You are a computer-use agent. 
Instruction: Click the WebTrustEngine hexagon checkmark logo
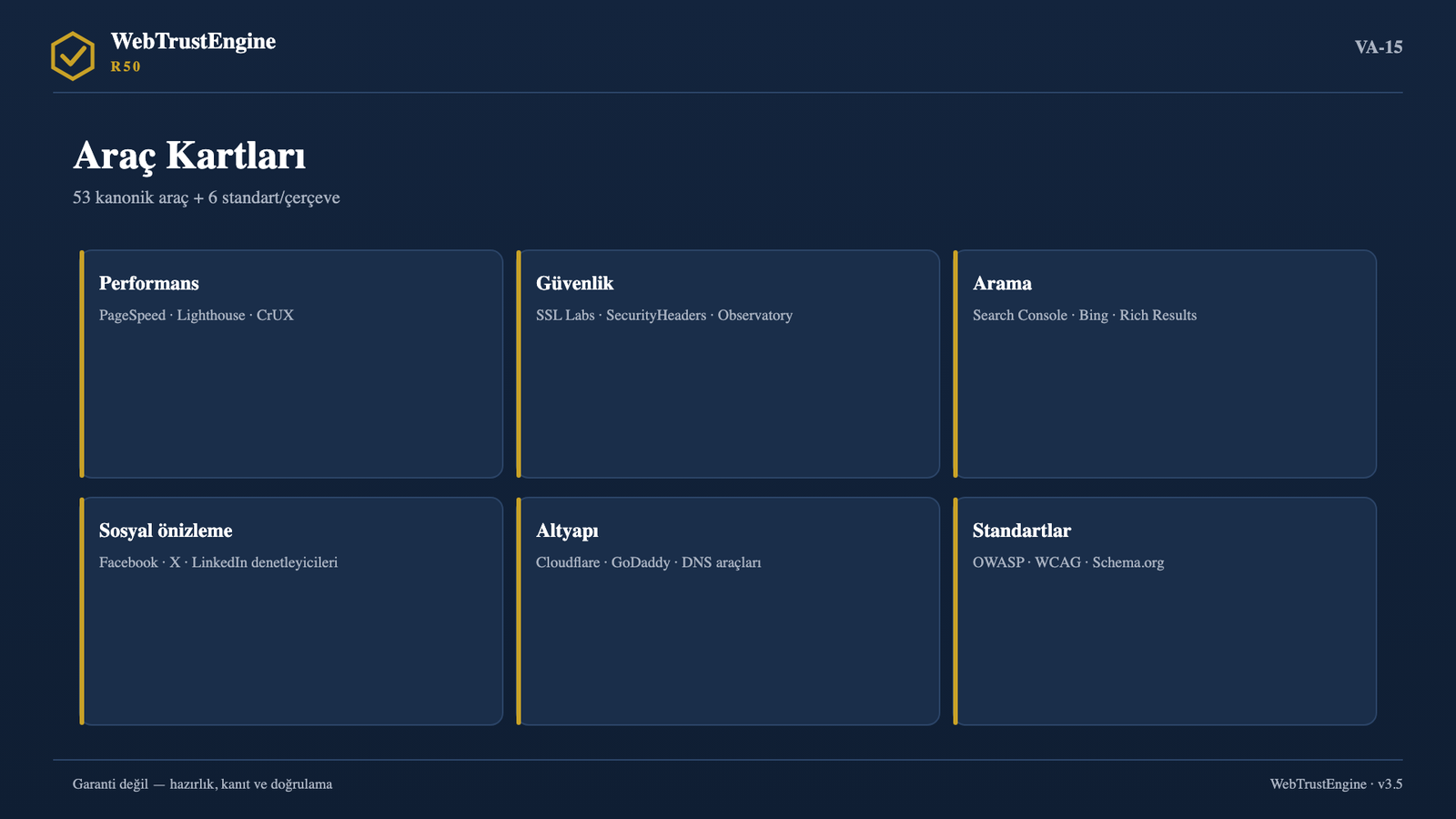click(73, 56)
